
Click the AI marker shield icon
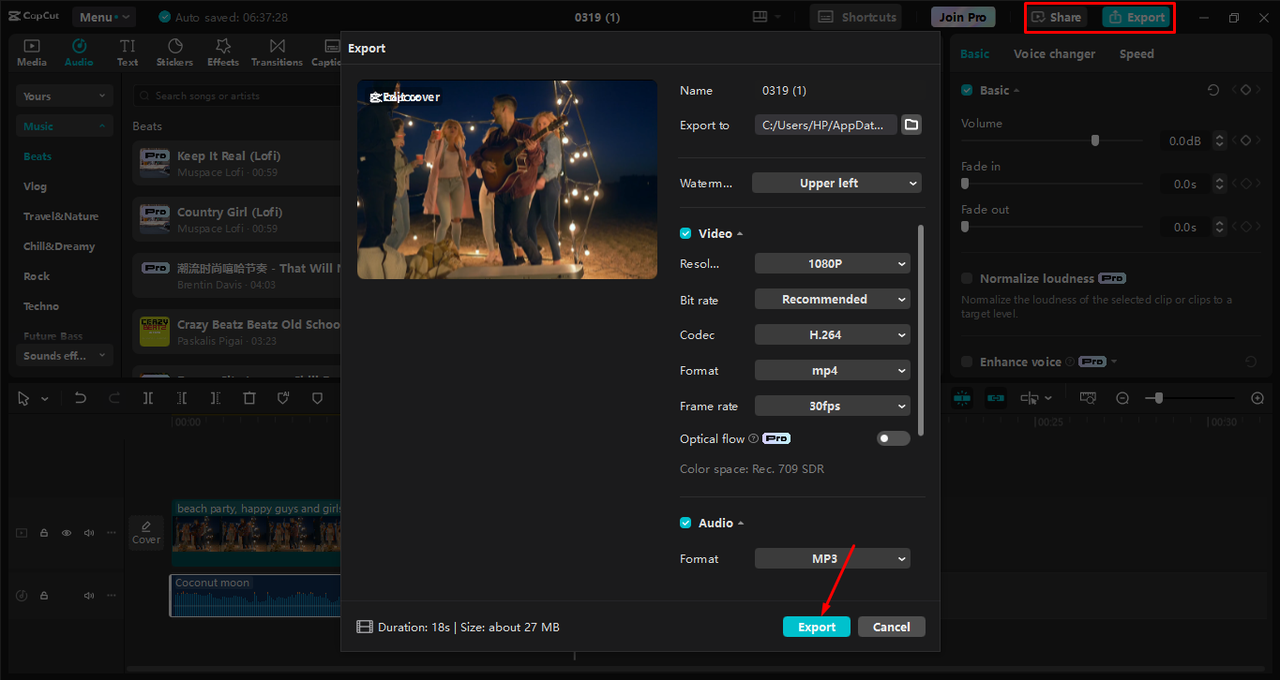point(284,398)
